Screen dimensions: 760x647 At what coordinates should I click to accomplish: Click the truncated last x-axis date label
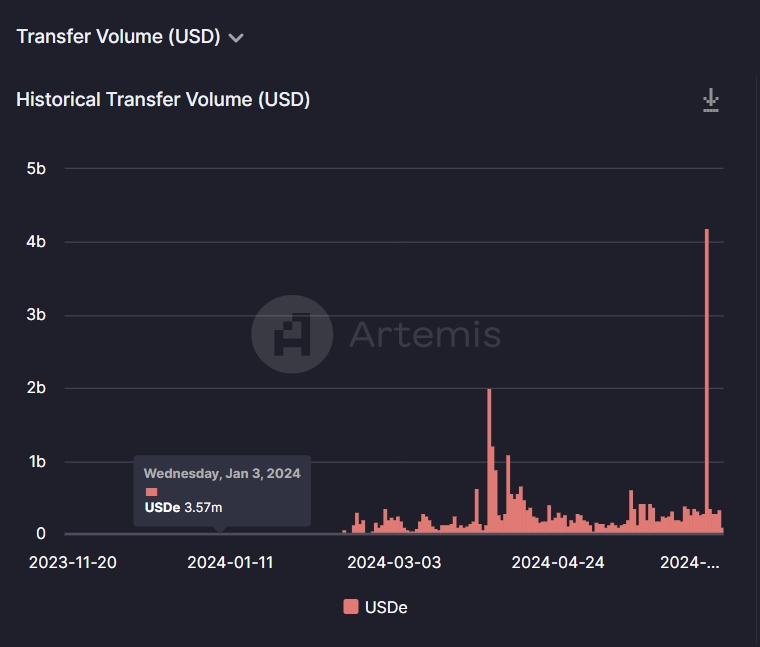tap(691, 562)
